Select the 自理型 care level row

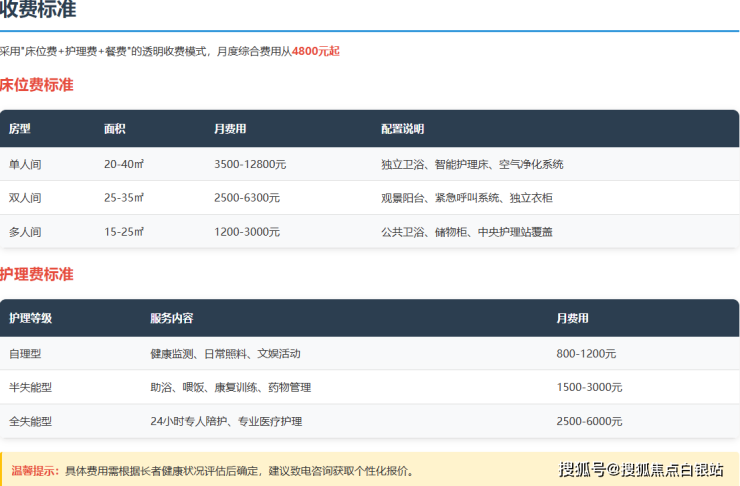coord(25,353)
